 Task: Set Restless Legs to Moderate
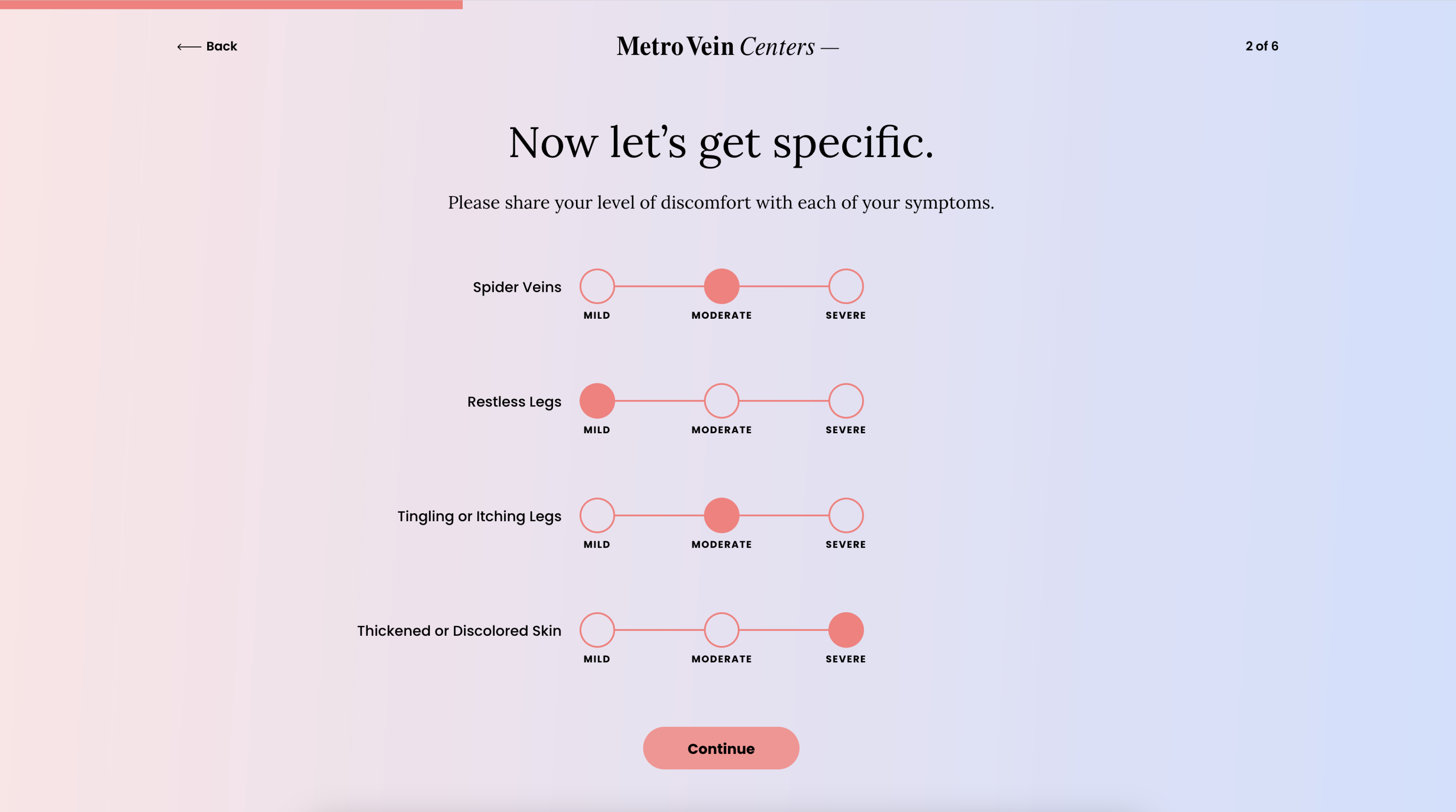pyautogui.click(x=721, y=401)
